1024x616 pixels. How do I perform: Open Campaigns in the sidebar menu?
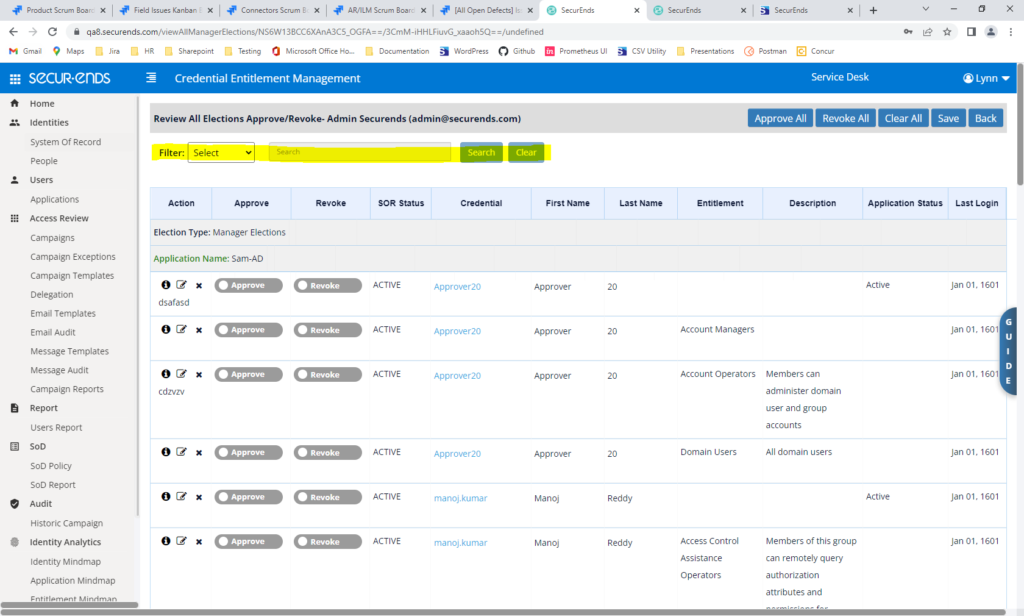click(x=52, y=238)
